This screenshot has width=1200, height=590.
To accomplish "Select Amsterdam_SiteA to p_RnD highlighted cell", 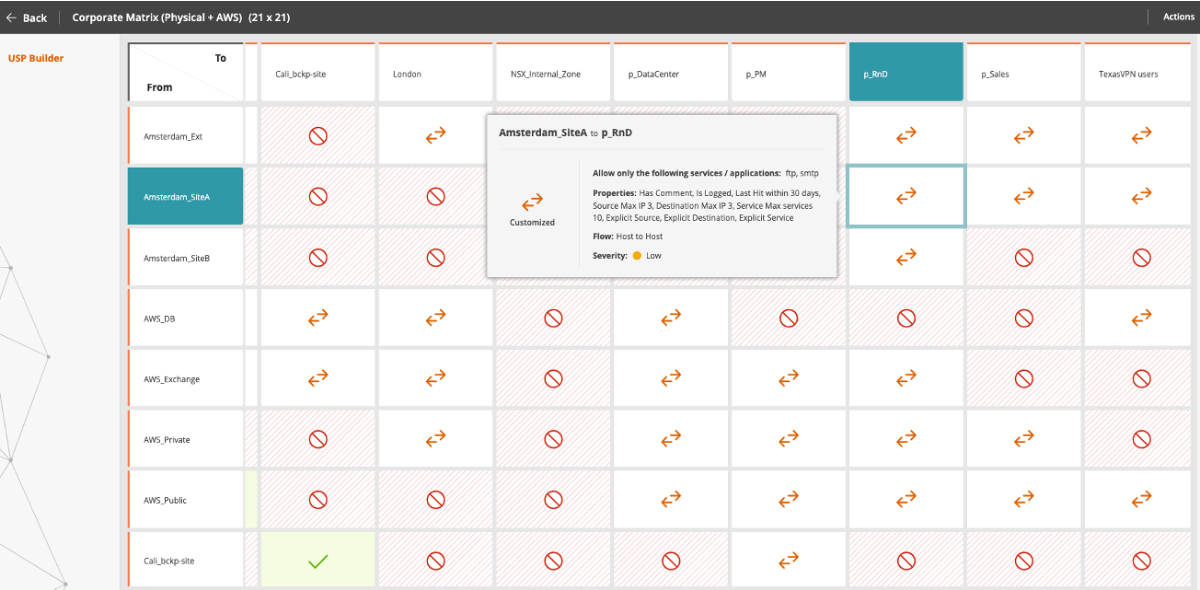I will (906, 197).
